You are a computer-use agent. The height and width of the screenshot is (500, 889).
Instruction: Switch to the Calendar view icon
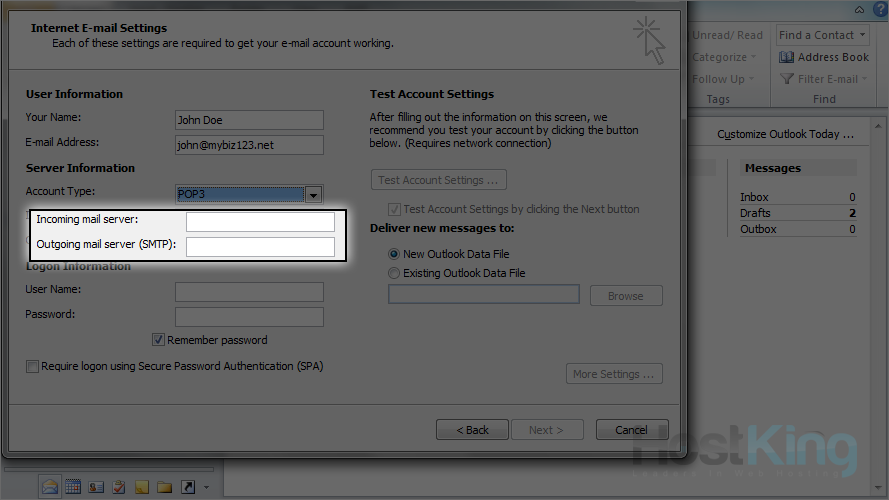(x=73, y=487)
